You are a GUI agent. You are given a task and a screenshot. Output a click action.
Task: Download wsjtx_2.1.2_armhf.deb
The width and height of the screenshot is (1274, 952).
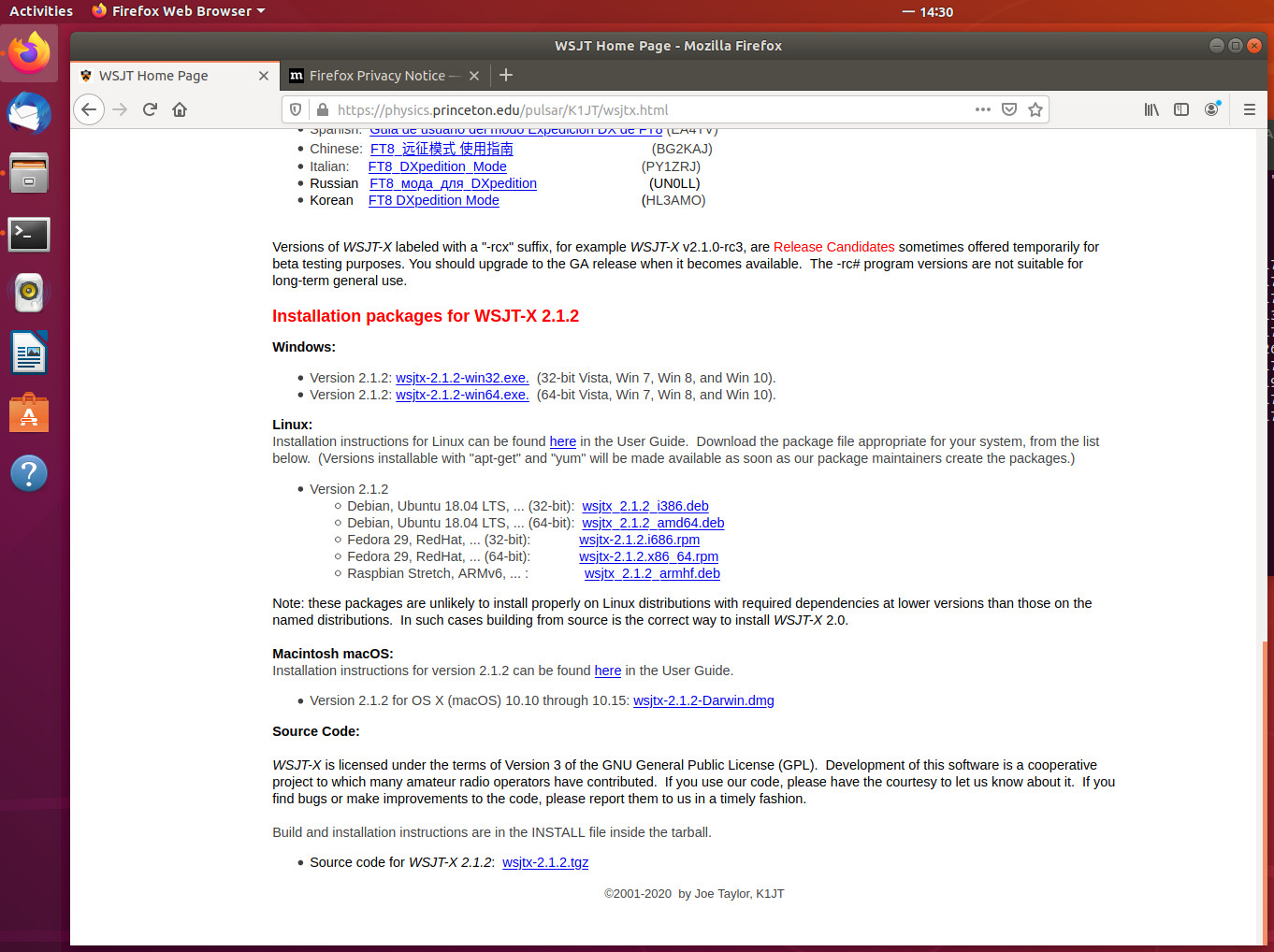tap(652, 573)
